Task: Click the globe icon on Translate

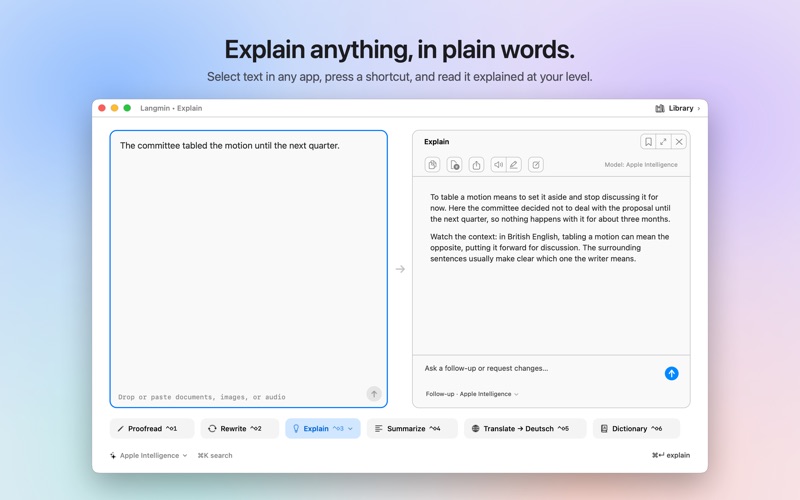Action: coord(476,429)
